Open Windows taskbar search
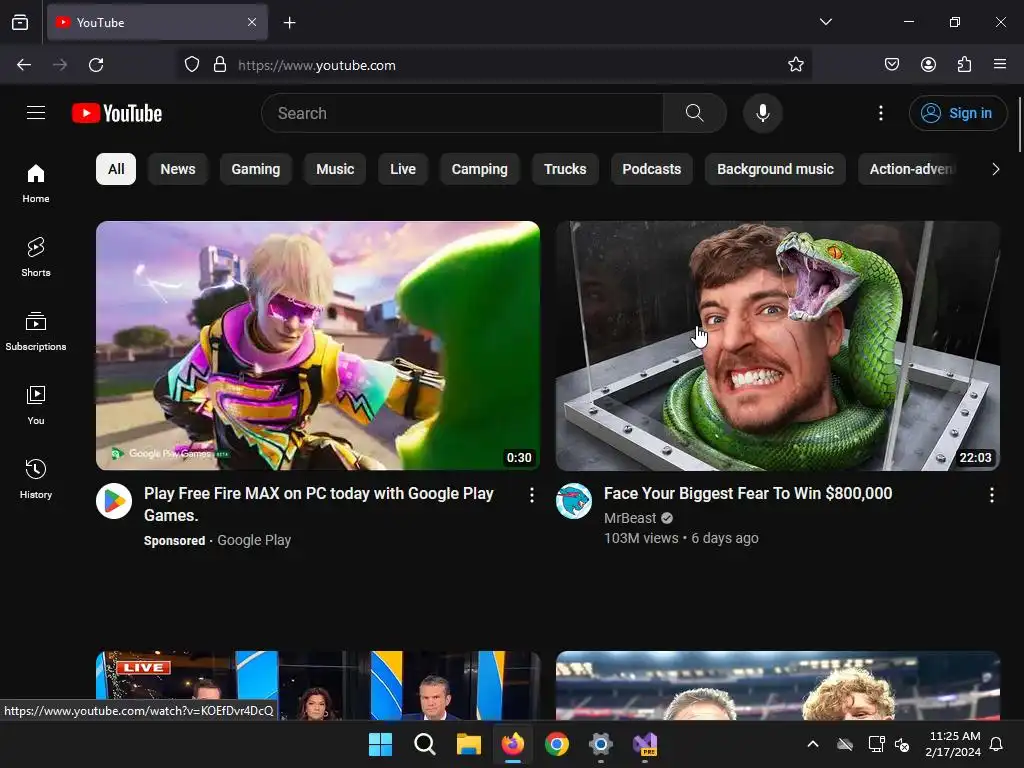Image resolution: width=1024 pixels, height=768 pixels. pos(424,744)
